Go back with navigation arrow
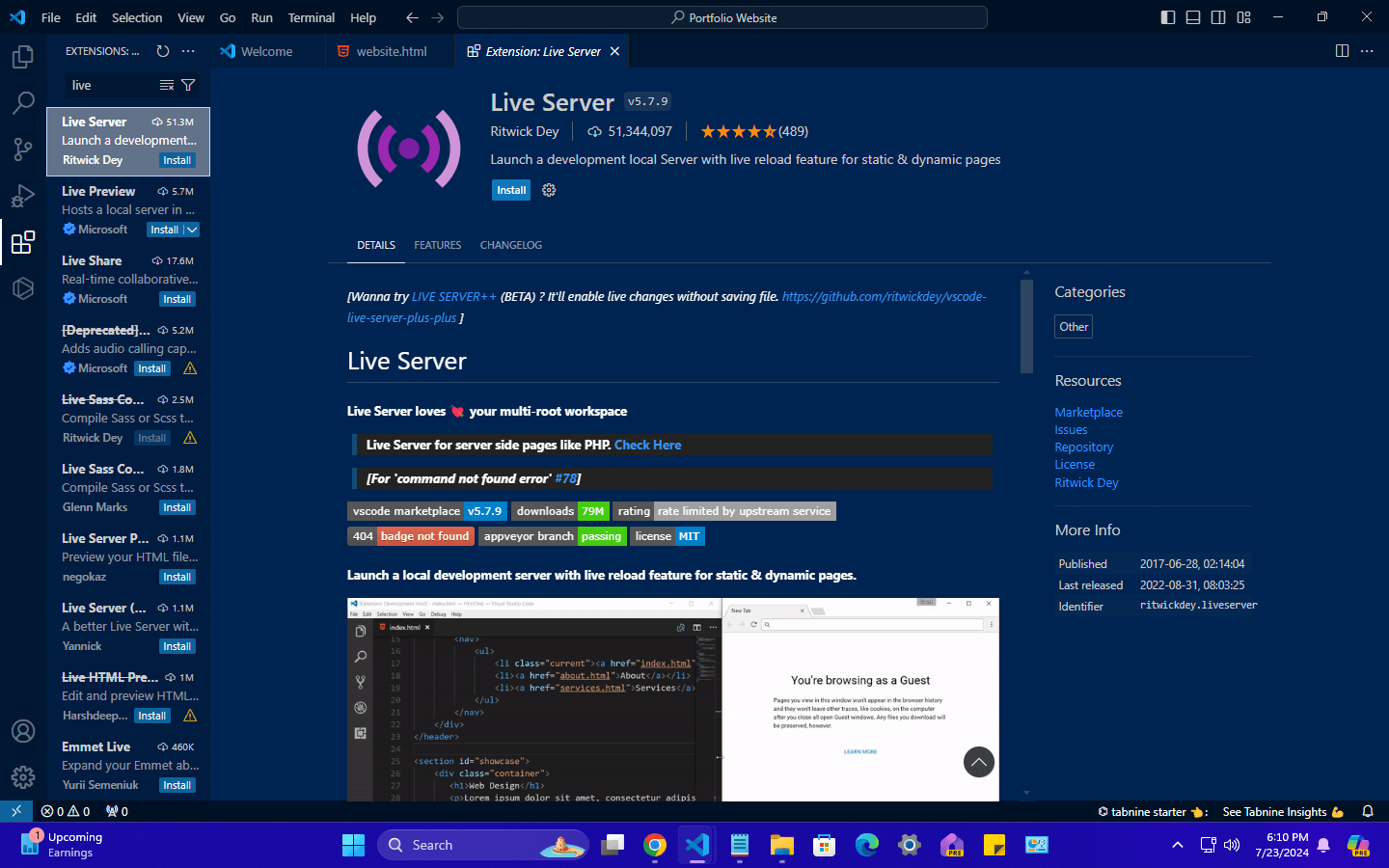The width and height of the screenshot is (1389, 868). tap(412, 17)
